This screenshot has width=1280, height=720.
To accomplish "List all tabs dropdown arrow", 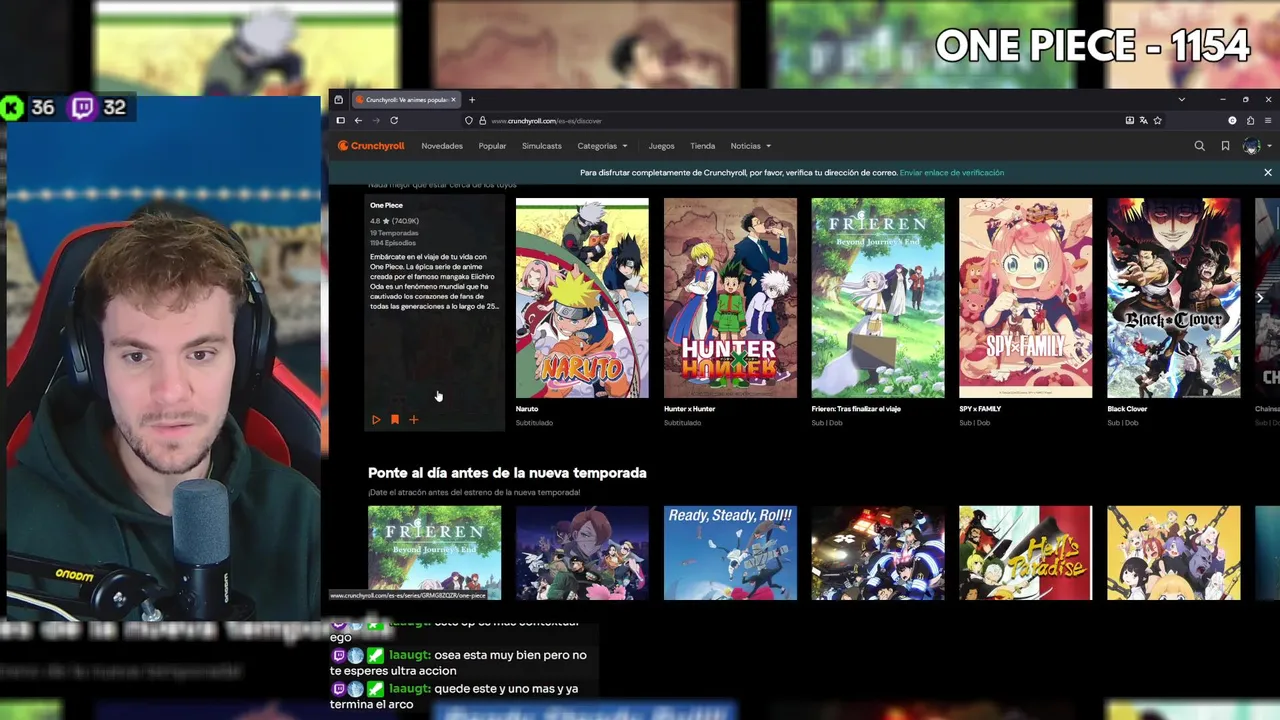I will pos(1181,100).
